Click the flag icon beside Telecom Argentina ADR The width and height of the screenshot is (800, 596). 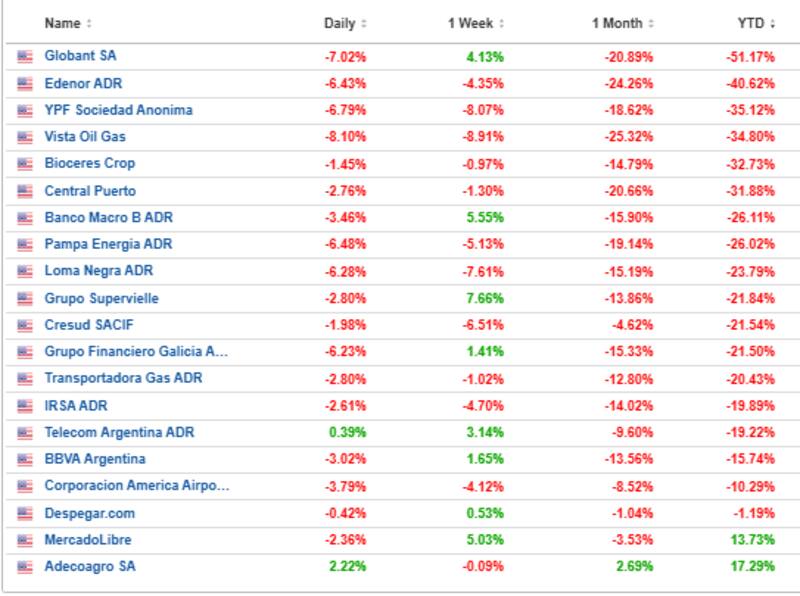pyautogui.click(x=25, y=433)
